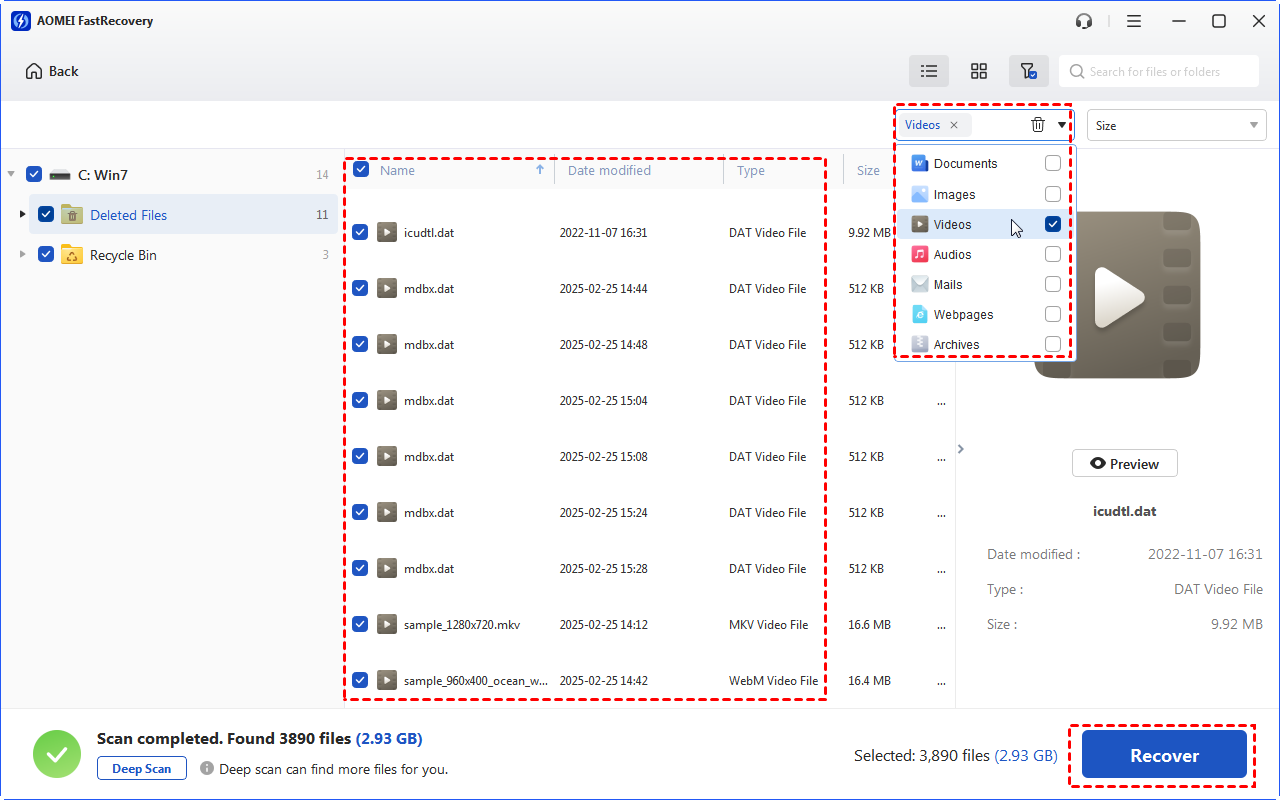The height and width of the screenshot is (800, 1280).
Task: Click the Images filter icon
Action: [x=920, y=194]
